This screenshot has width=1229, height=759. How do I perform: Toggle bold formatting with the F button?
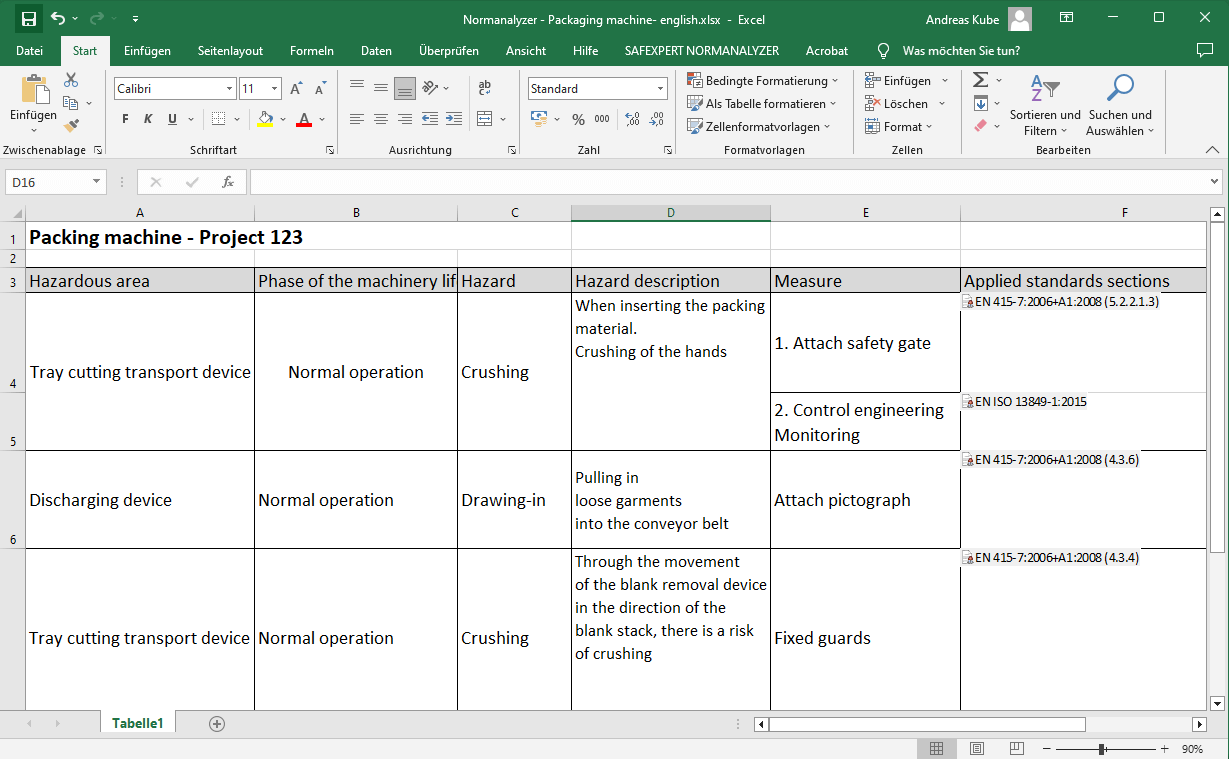click(x=124, y=118)
